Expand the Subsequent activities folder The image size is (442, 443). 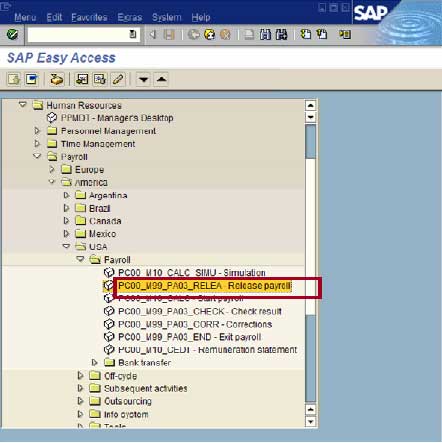tap(80, 388)
